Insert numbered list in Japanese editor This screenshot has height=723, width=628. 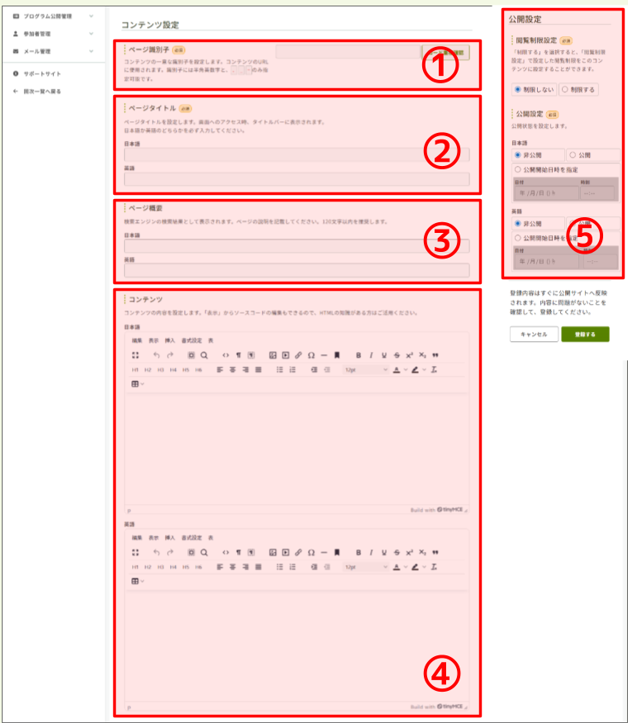(292, 370)
